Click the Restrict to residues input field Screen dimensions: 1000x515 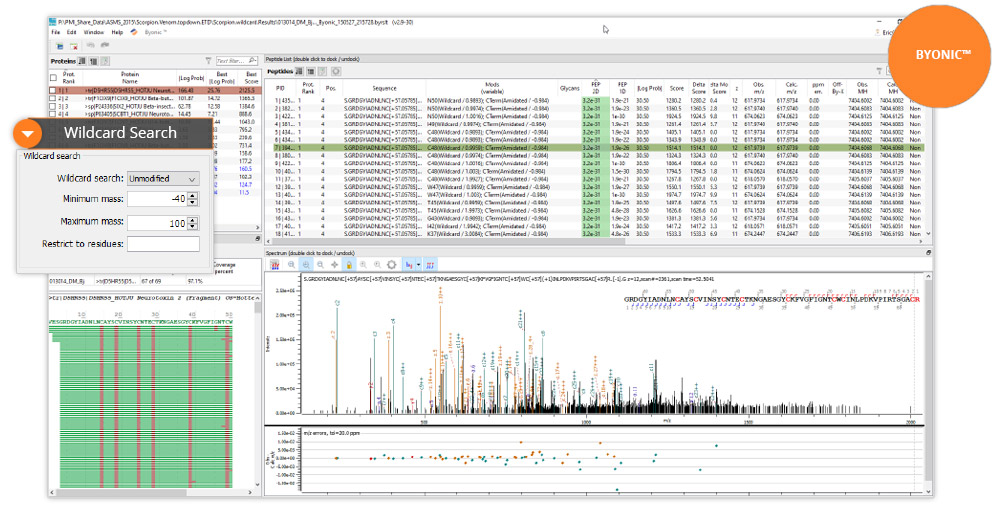[163, 243]
